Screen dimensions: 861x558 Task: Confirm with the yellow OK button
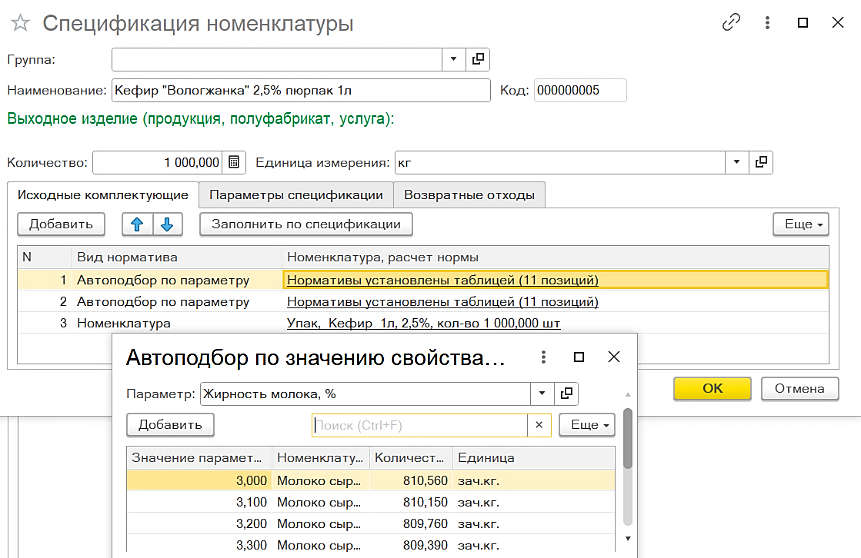coord(712,388)
